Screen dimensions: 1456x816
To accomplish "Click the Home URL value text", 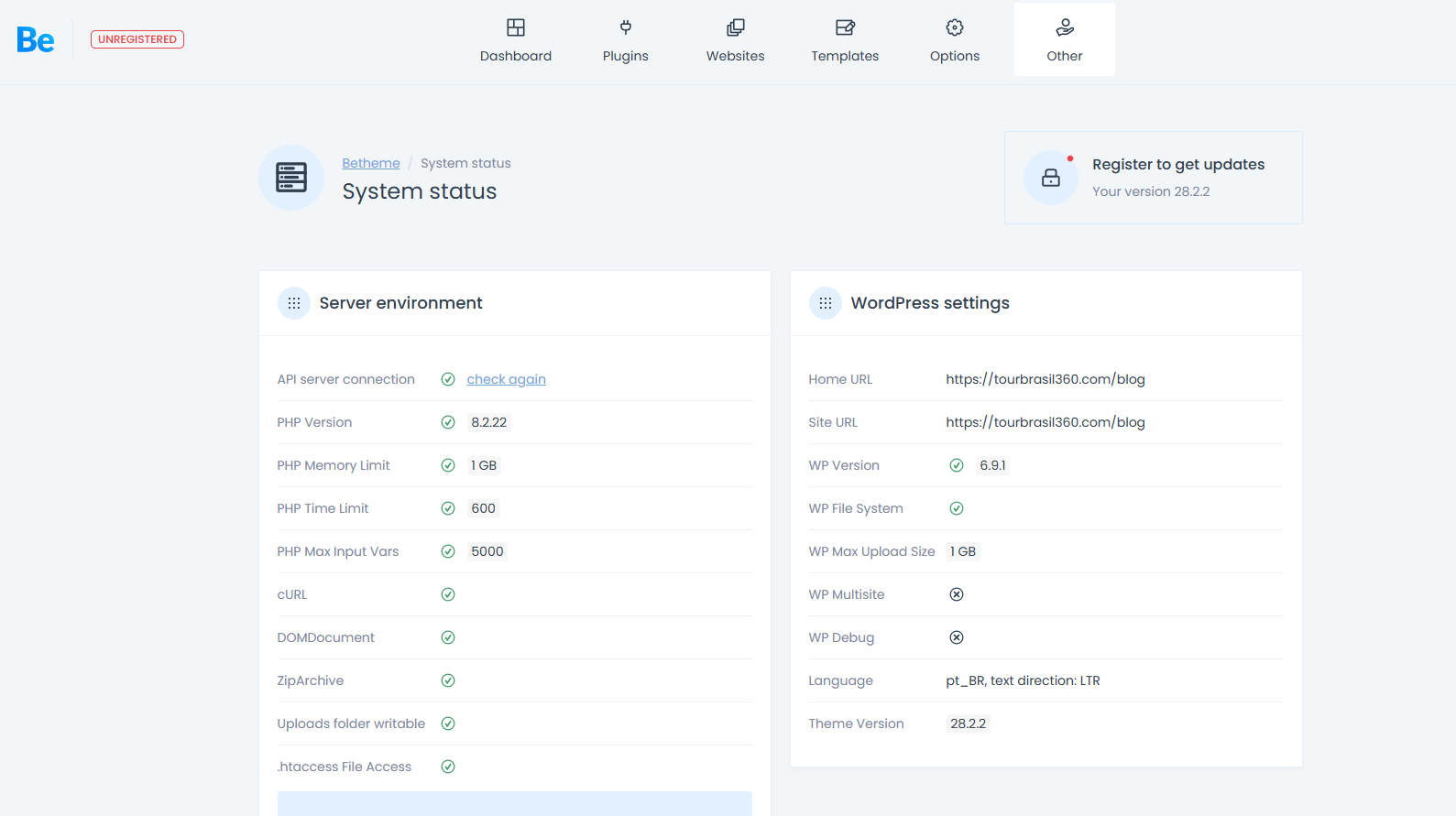I will point(1045,379).
